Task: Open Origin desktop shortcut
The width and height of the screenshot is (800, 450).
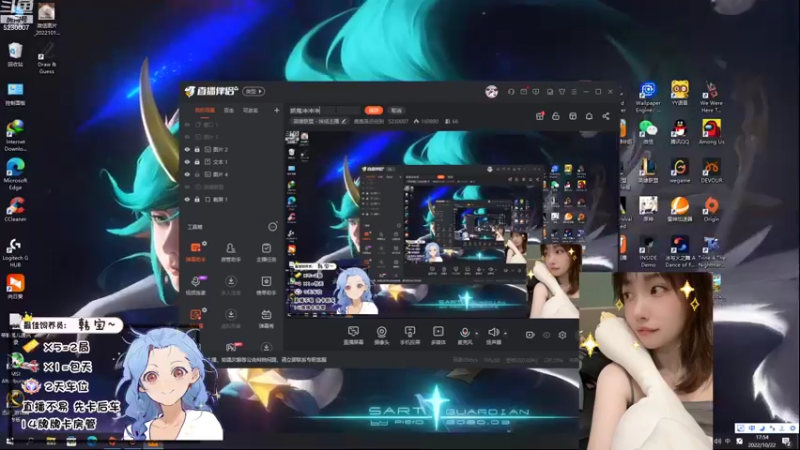Action: coord(711,209)
